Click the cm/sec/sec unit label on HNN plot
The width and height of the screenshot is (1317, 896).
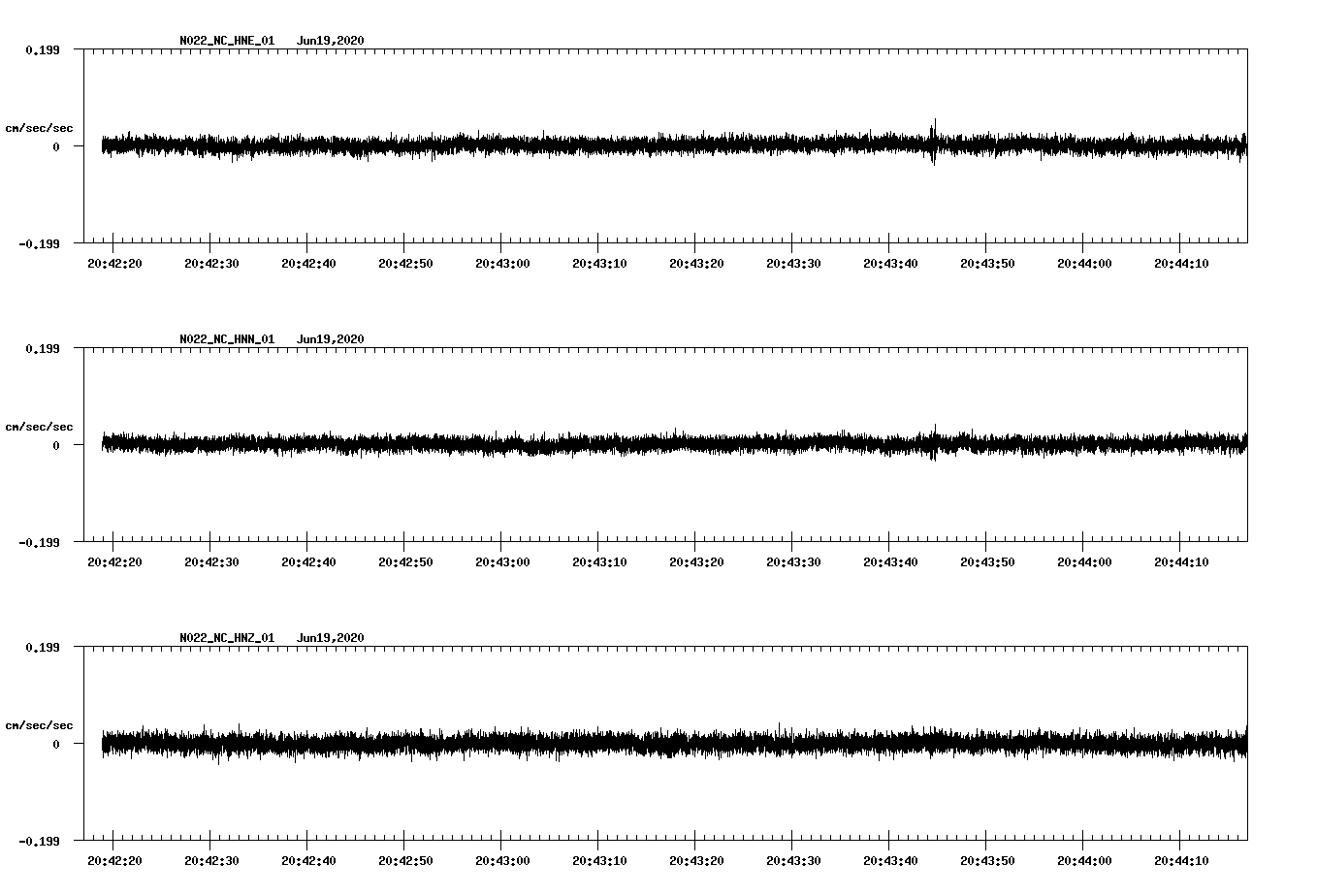[x=39, y=427]
